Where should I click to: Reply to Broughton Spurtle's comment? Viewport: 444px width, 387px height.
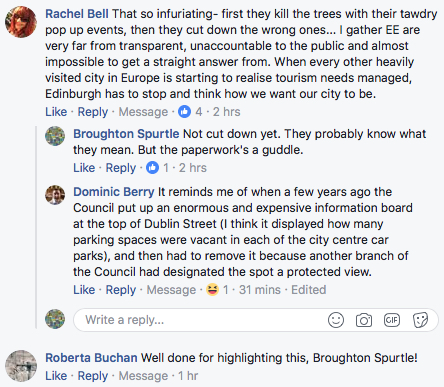[121, 168]
